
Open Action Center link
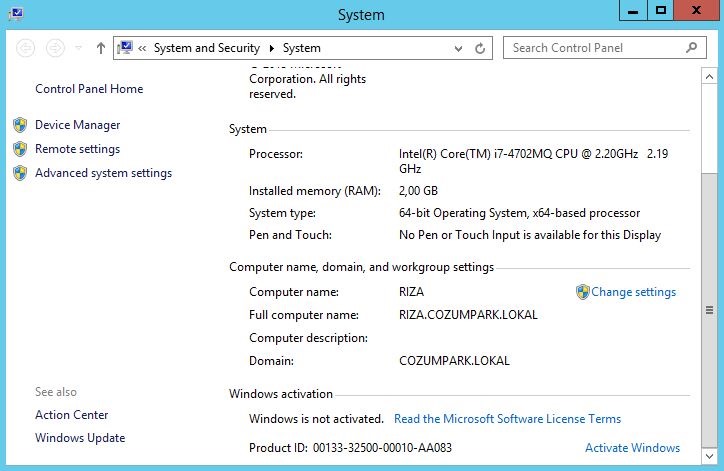72,415
